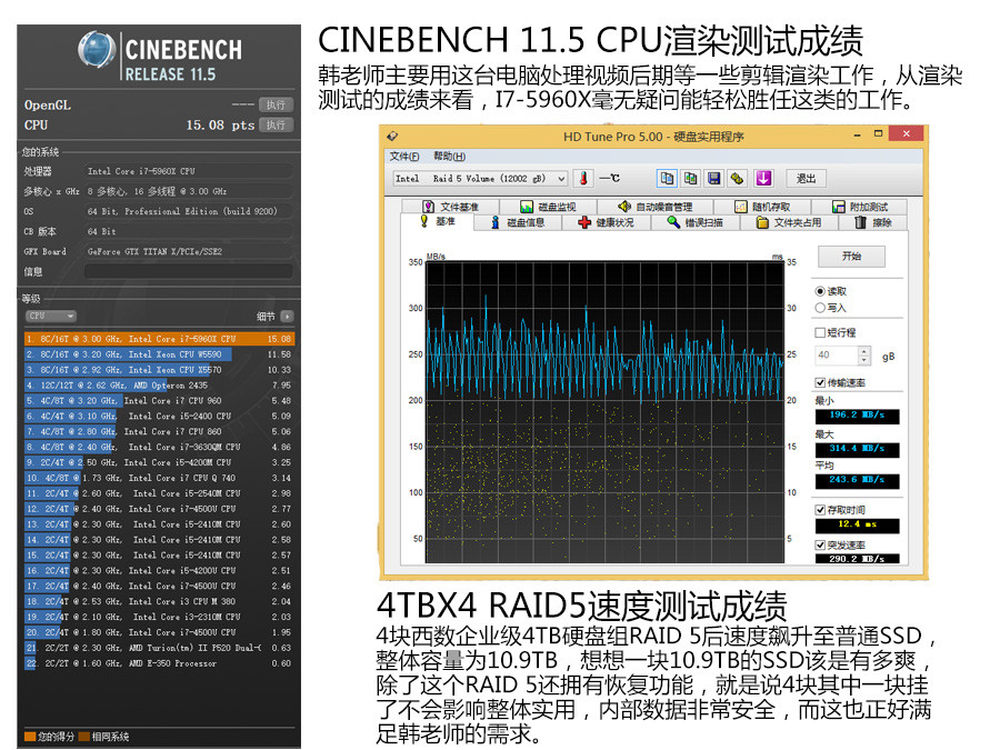Select the Intel Xeon CPU W5590 ranking row
This screenshot has width=1000, height=750.
(x=159, y=354)
